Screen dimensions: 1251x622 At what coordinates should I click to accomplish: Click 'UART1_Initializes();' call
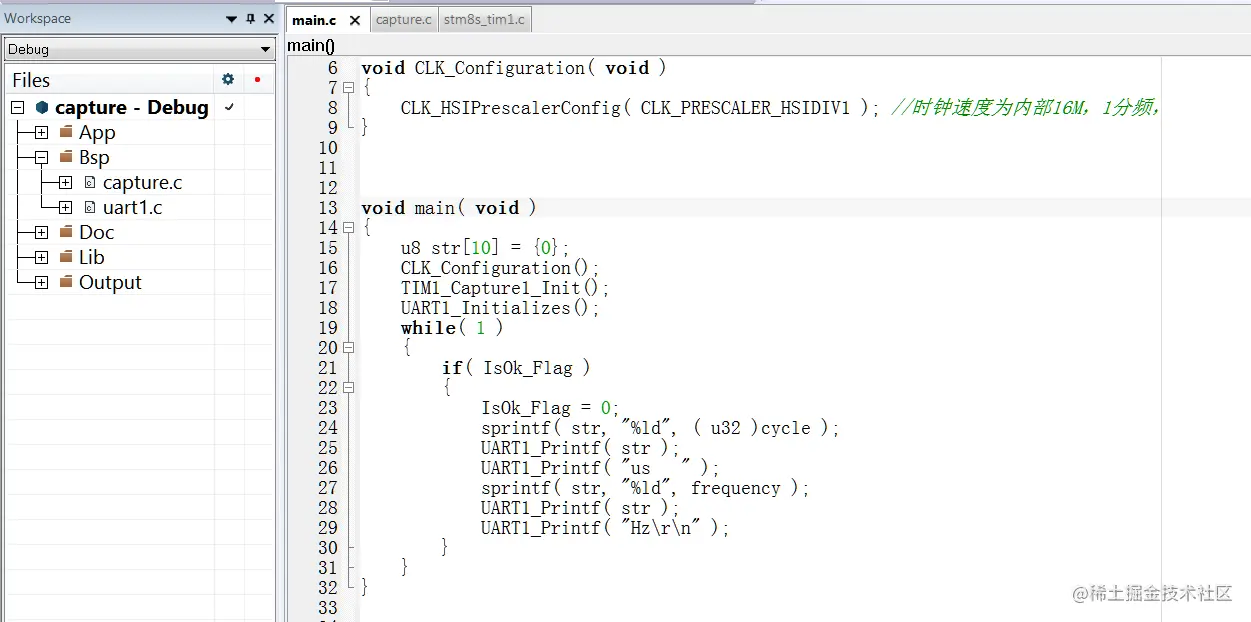[500, 308]
